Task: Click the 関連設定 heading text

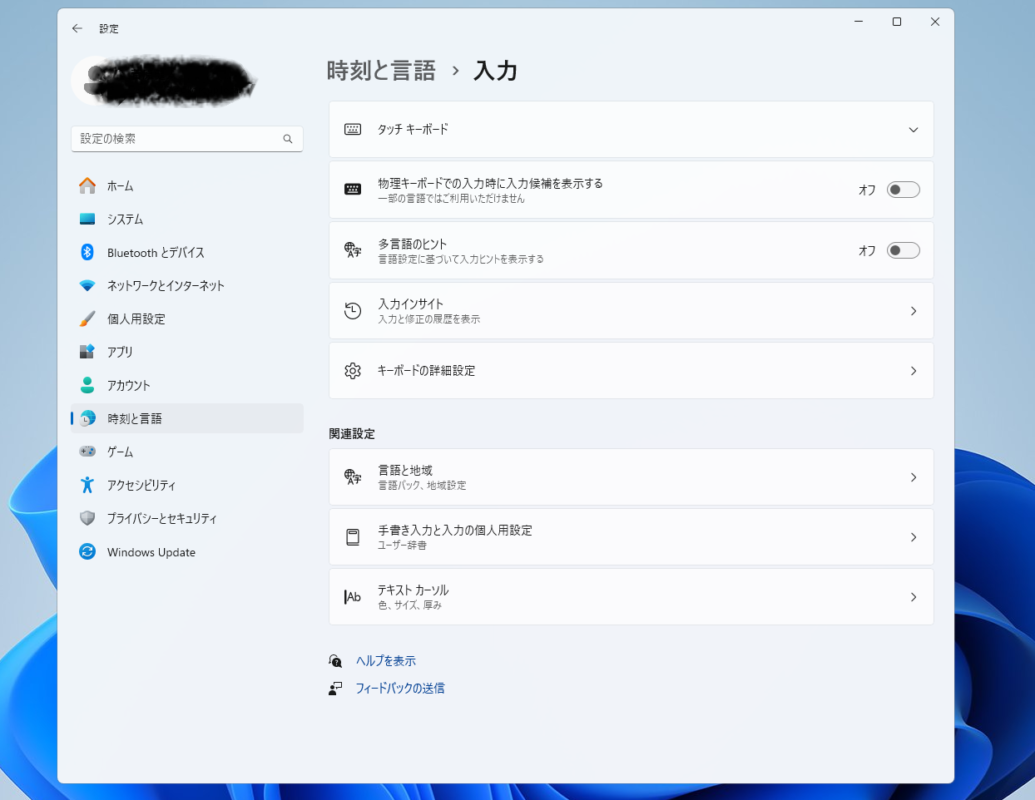Action: click(x=352, y=434)
